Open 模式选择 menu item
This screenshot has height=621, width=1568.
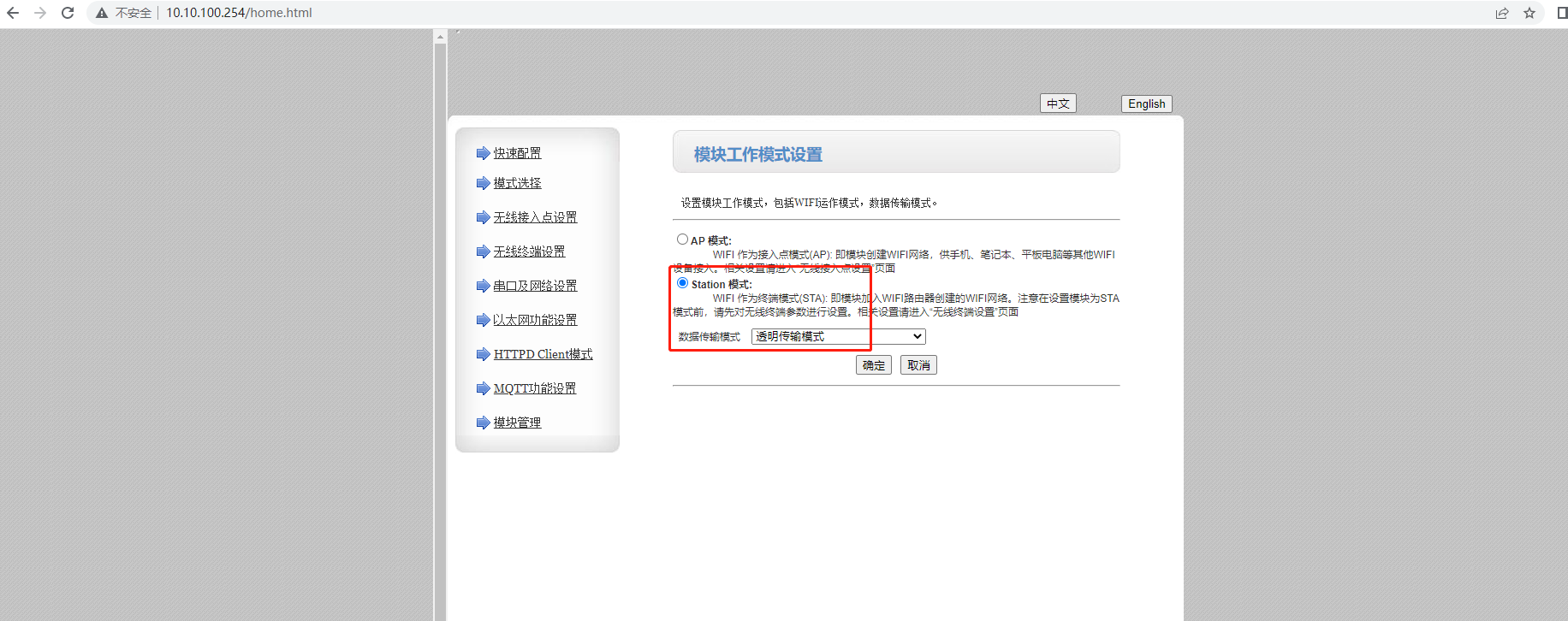pyautogui.click(x=517, y=183)
